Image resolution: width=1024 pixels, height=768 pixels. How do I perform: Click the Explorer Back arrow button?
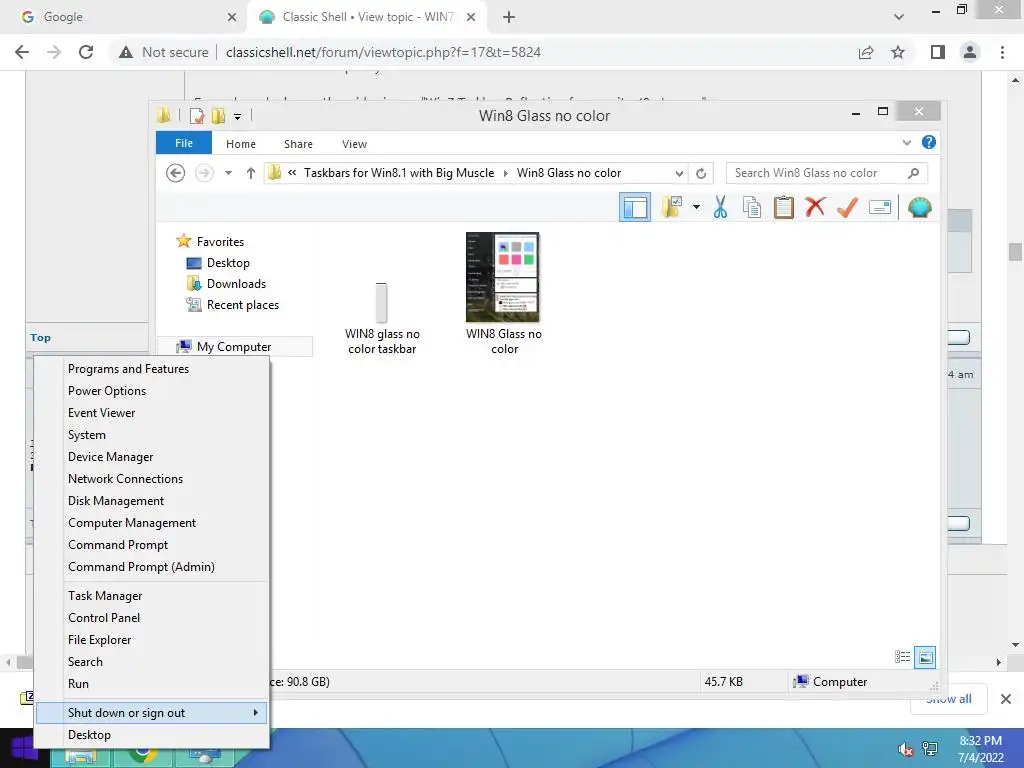[x=175, y=173]
